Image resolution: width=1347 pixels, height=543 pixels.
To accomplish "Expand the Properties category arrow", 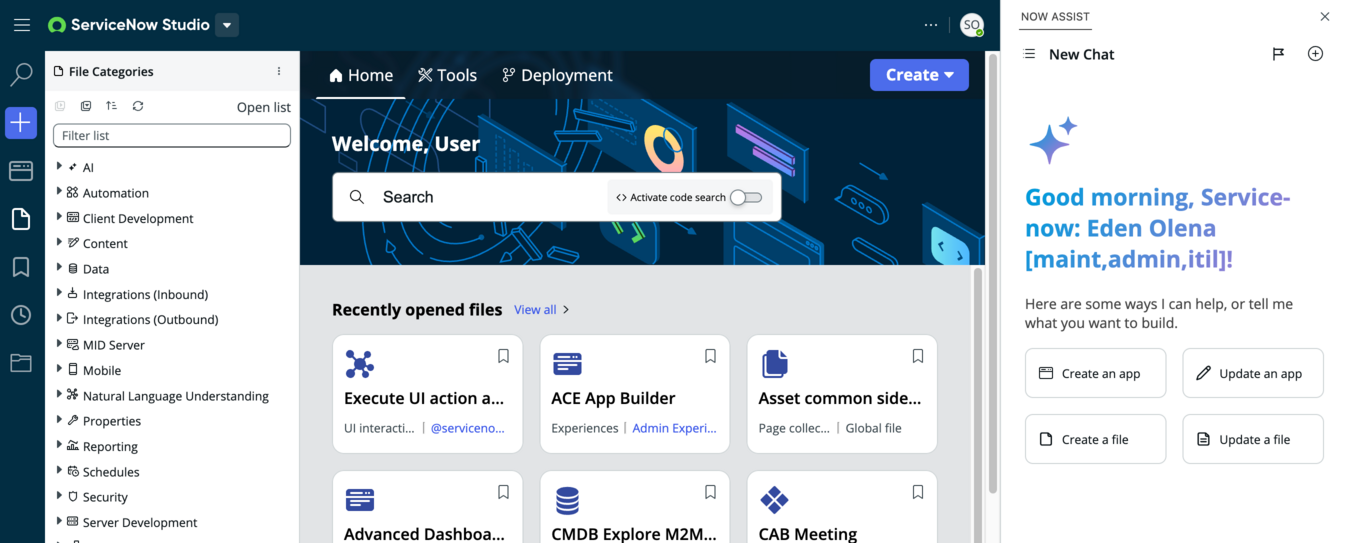I will [59, 420].
